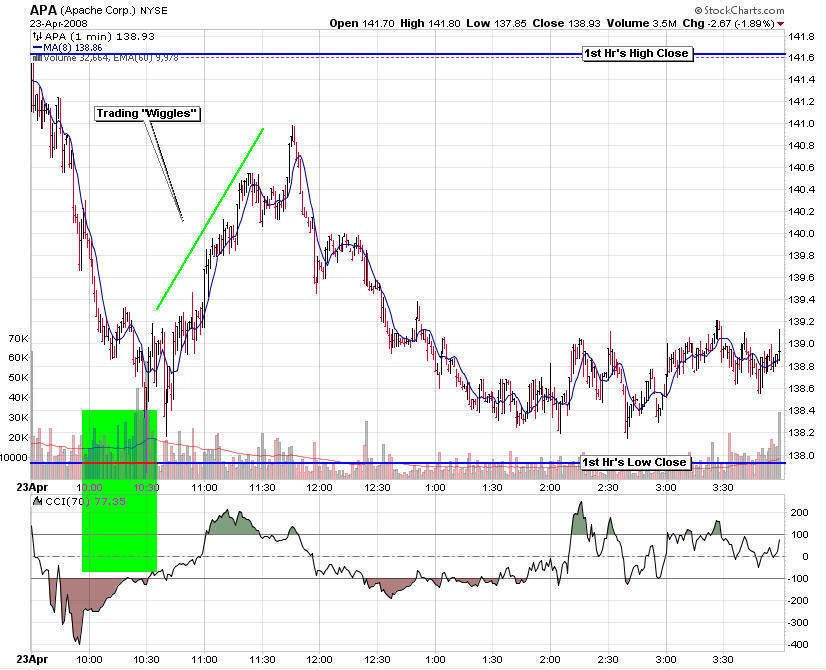Click the CCI(70) indicator icon
Viewport: 826px width, 670px height.
click(x=37, y=501)
